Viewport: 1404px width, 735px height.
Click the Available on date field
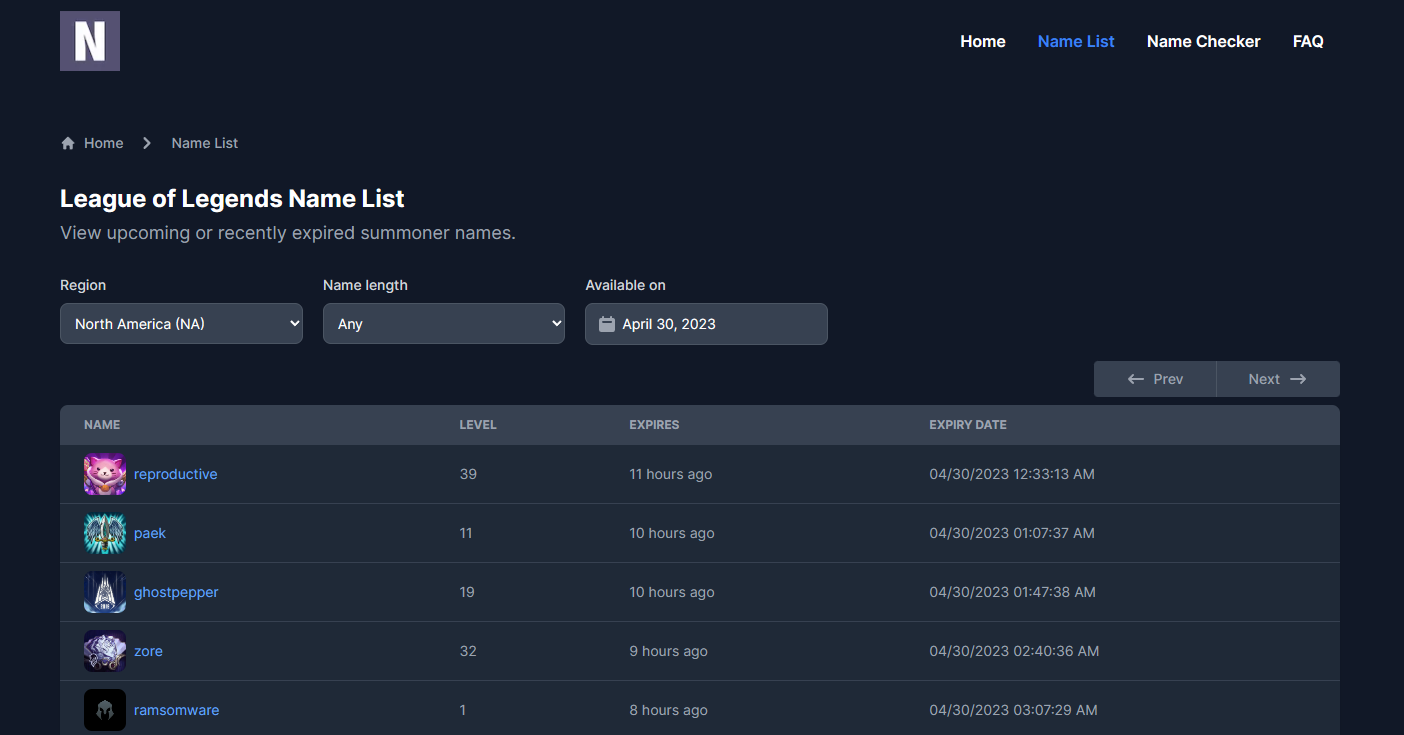tap(706, 324)
